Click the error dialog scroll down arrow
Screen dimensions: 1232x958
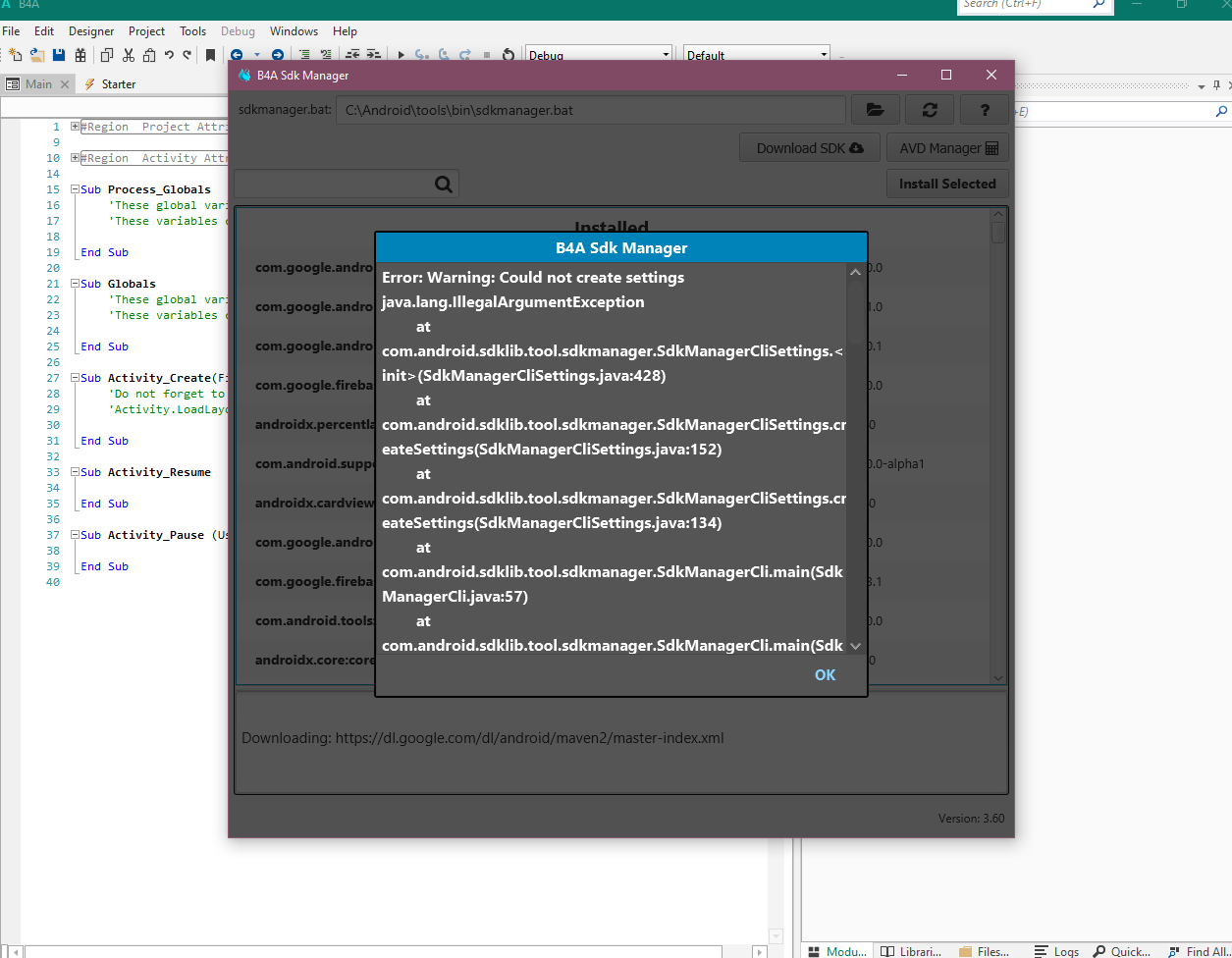[x=854, y=646]
